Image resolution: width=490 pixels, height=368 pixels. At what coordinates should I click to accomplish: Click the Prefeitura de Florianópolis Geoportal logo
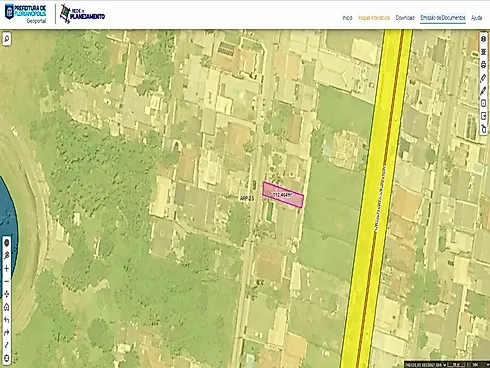(26, 14)
